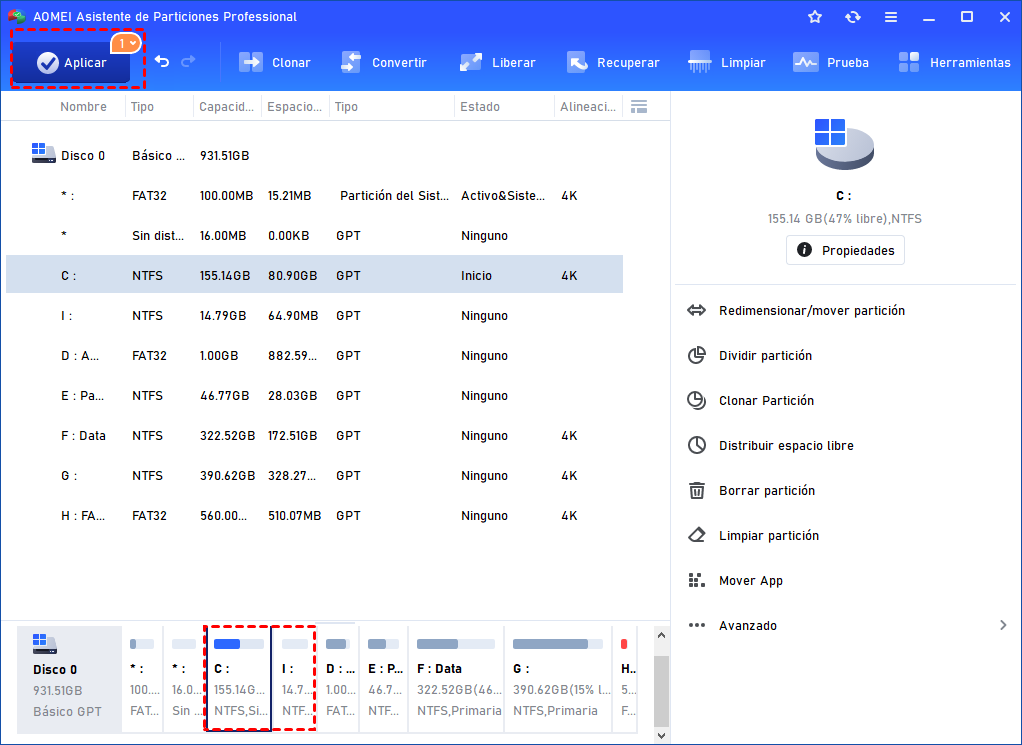Open the column settings list icon
The height and width of the screenshot is (745, 1022).
pyautogui.click(x=639, y=107)
